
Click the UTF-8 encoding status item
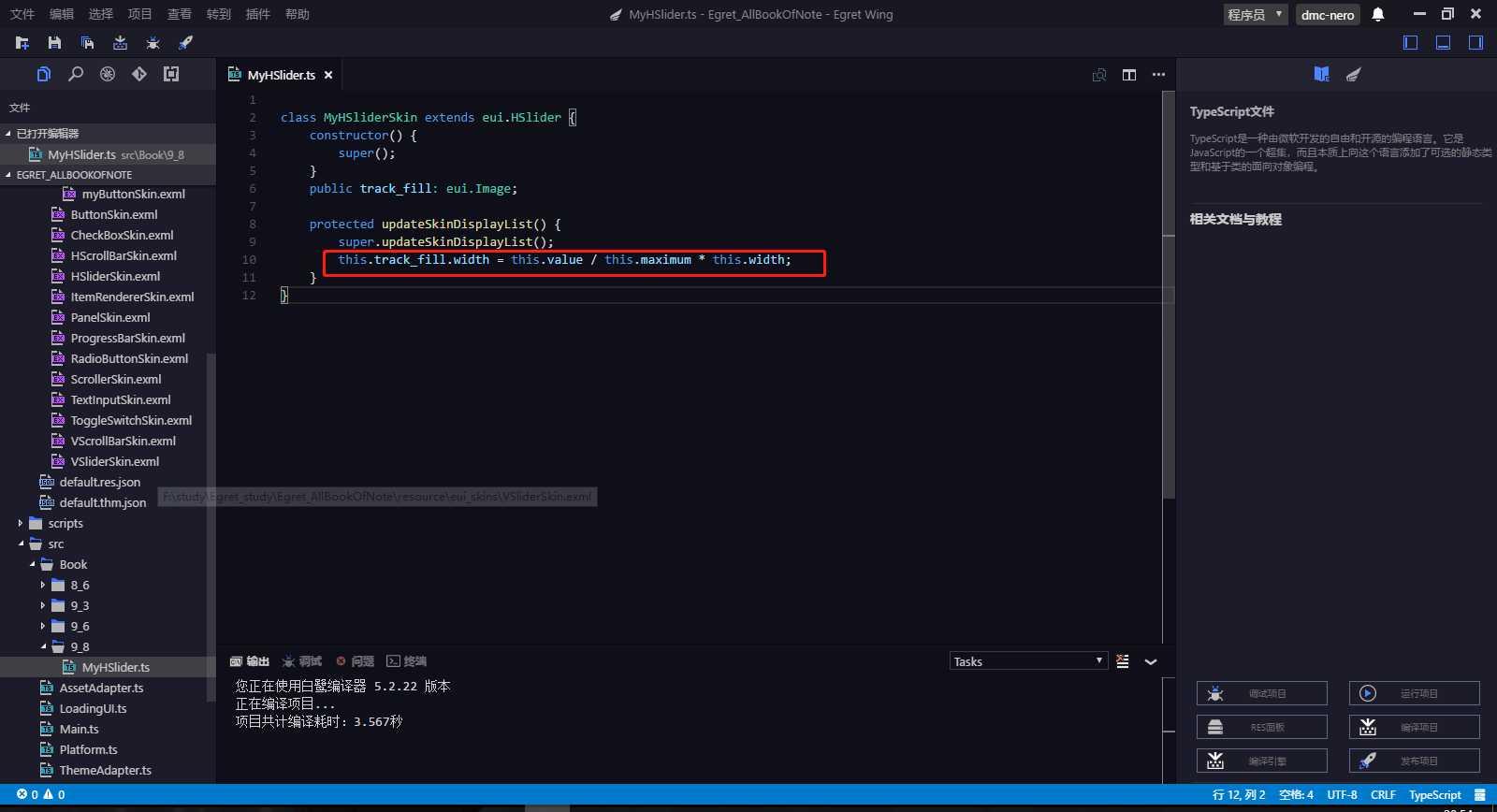click(x=1342, y=795)
